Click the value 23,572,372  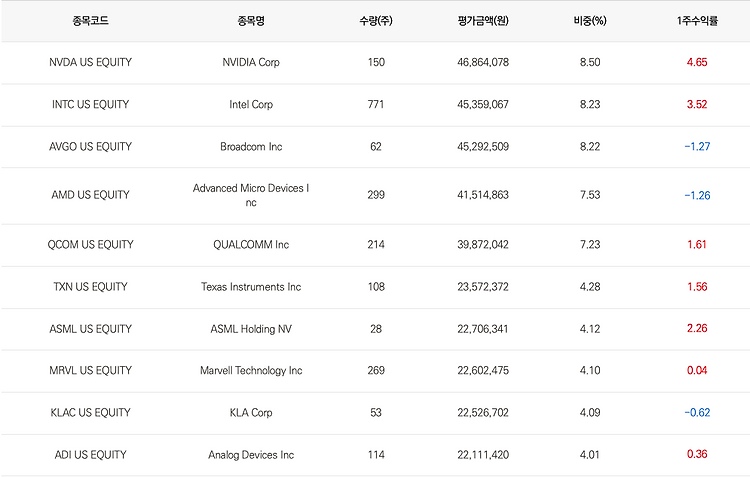click(483, 287)
